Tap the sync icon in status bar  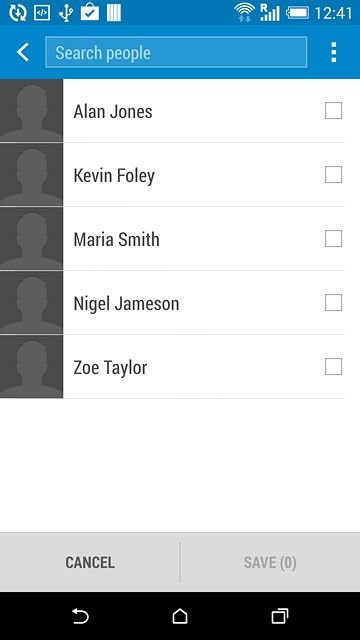pos(17,13)
